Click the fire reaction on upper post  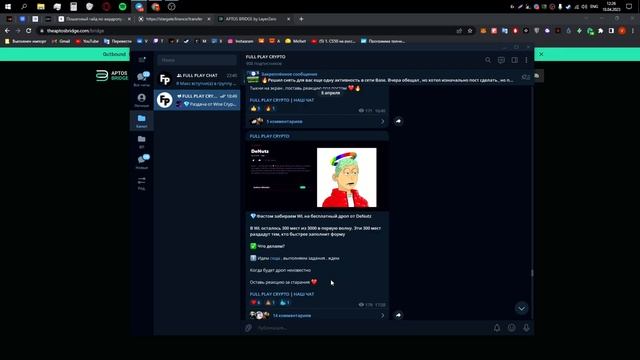[270, 109]
